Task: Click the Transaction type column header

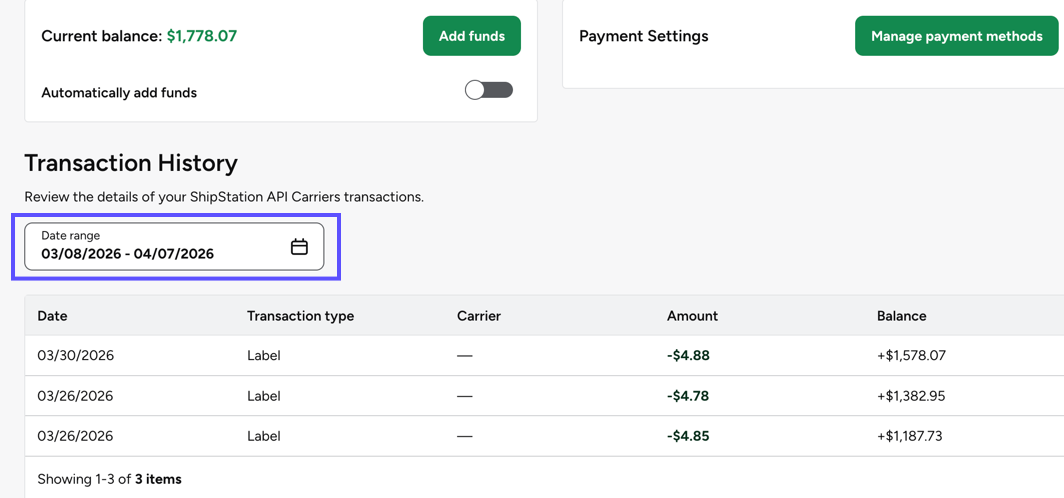Action: tap(300, 315)
